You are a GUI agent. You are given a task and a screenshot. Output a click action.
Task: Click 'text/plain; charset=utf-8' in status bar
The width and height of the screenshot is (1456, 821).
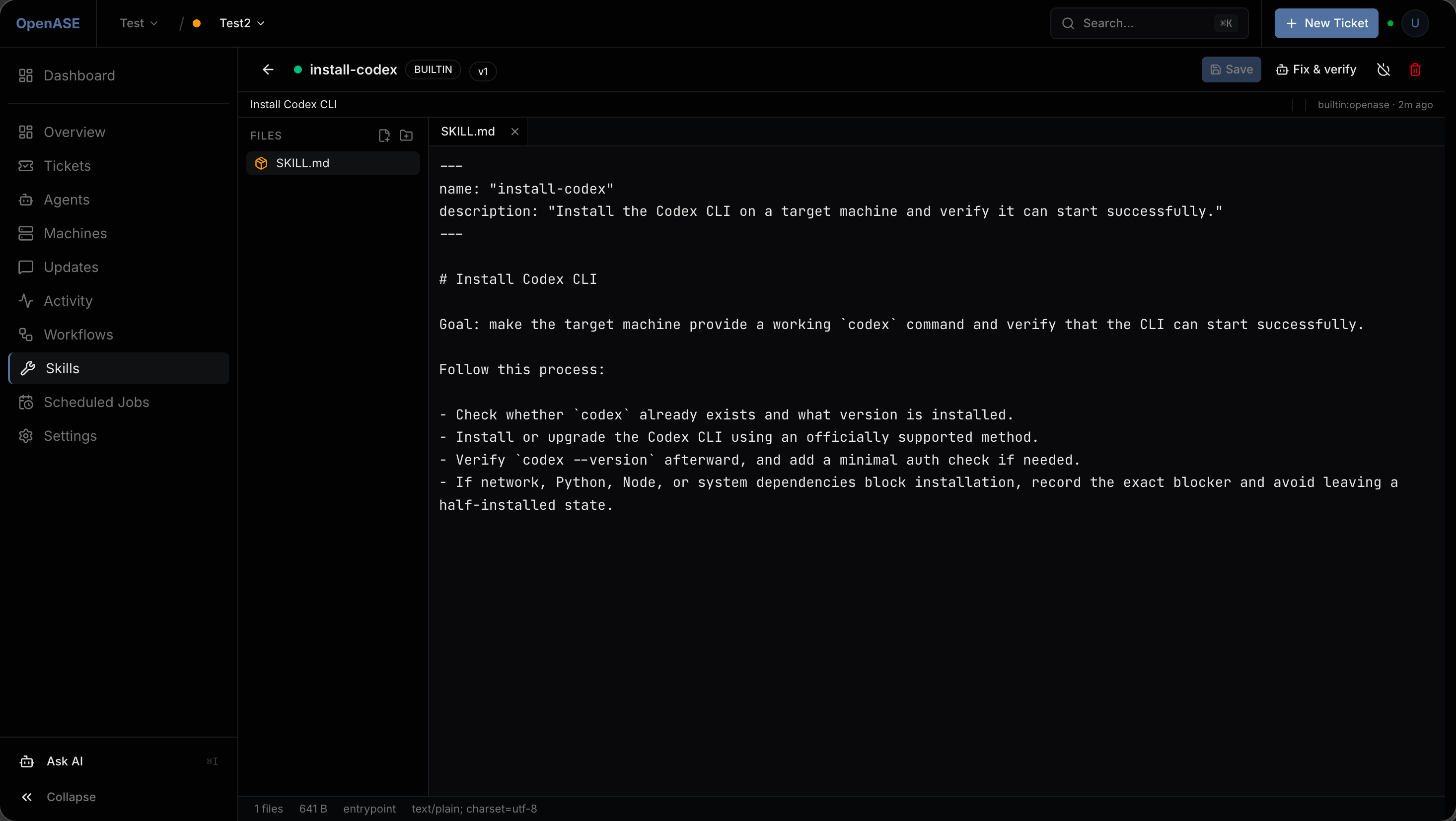coord(474,809)
